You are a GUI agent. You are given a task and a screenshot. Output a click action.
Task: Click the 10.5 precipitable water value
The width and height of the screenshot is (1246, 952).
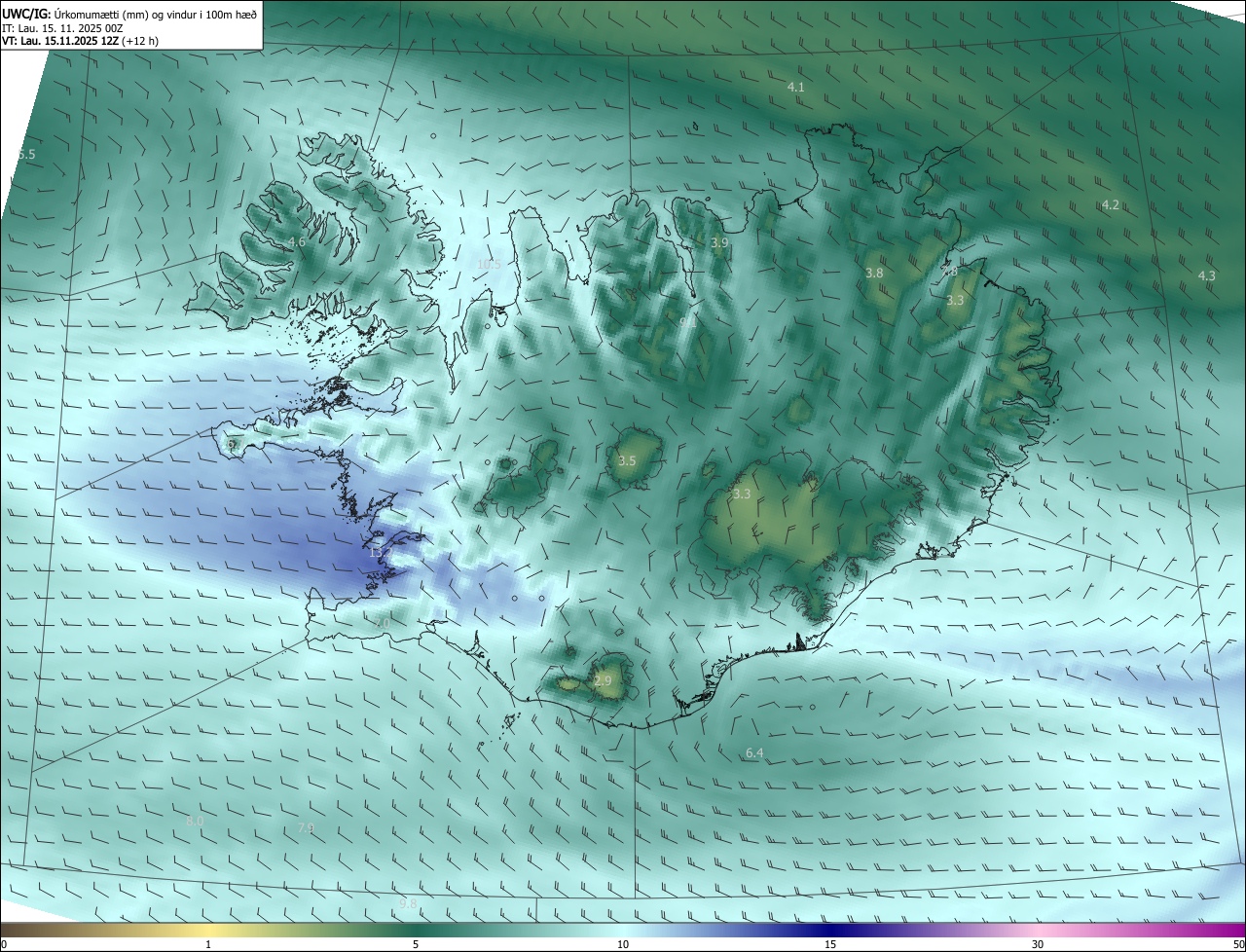click(489, 264)
